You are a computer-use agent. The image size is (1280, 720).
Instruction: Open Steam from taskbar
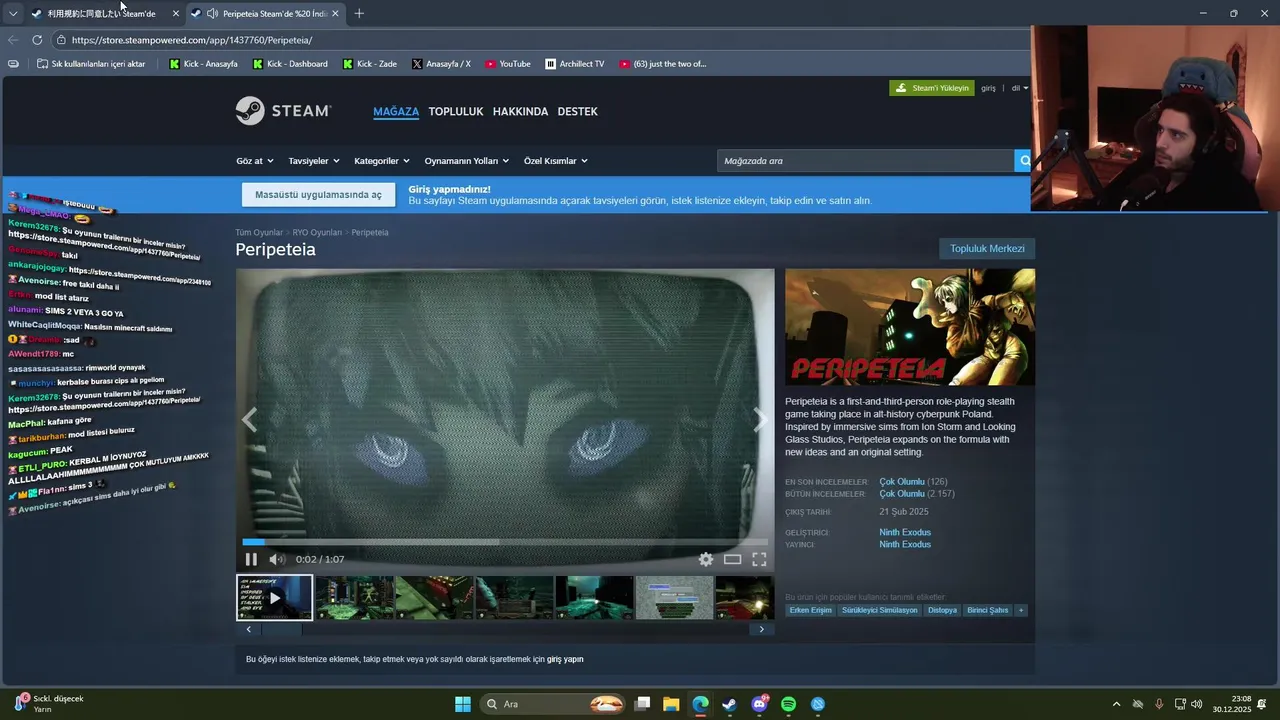point(730,704)
